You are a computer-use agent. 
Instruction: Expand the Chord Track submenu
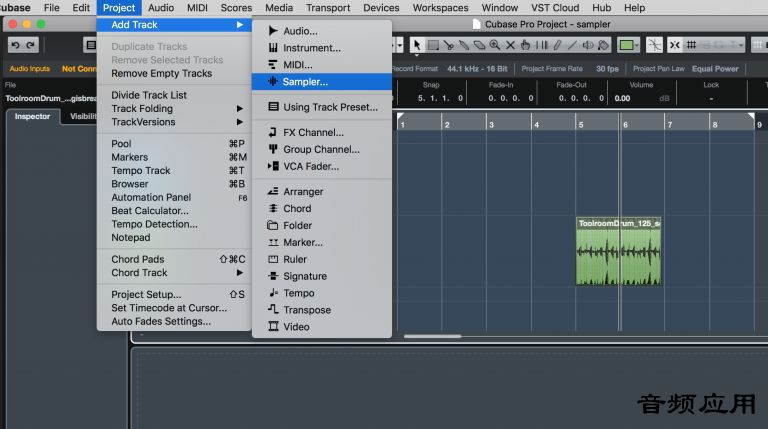240,273
